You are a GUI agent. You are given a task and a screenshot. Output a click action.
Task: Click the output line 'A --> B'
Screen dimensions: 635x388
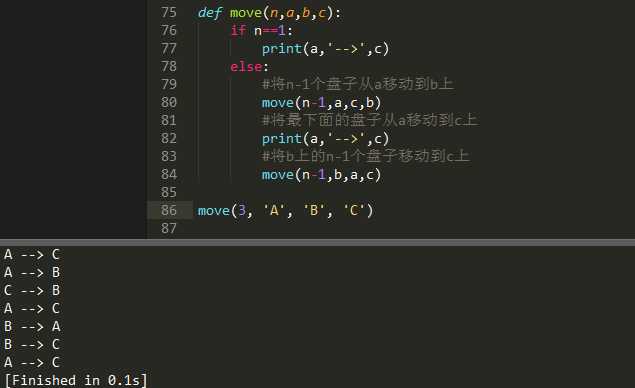(x=32, y=273)
